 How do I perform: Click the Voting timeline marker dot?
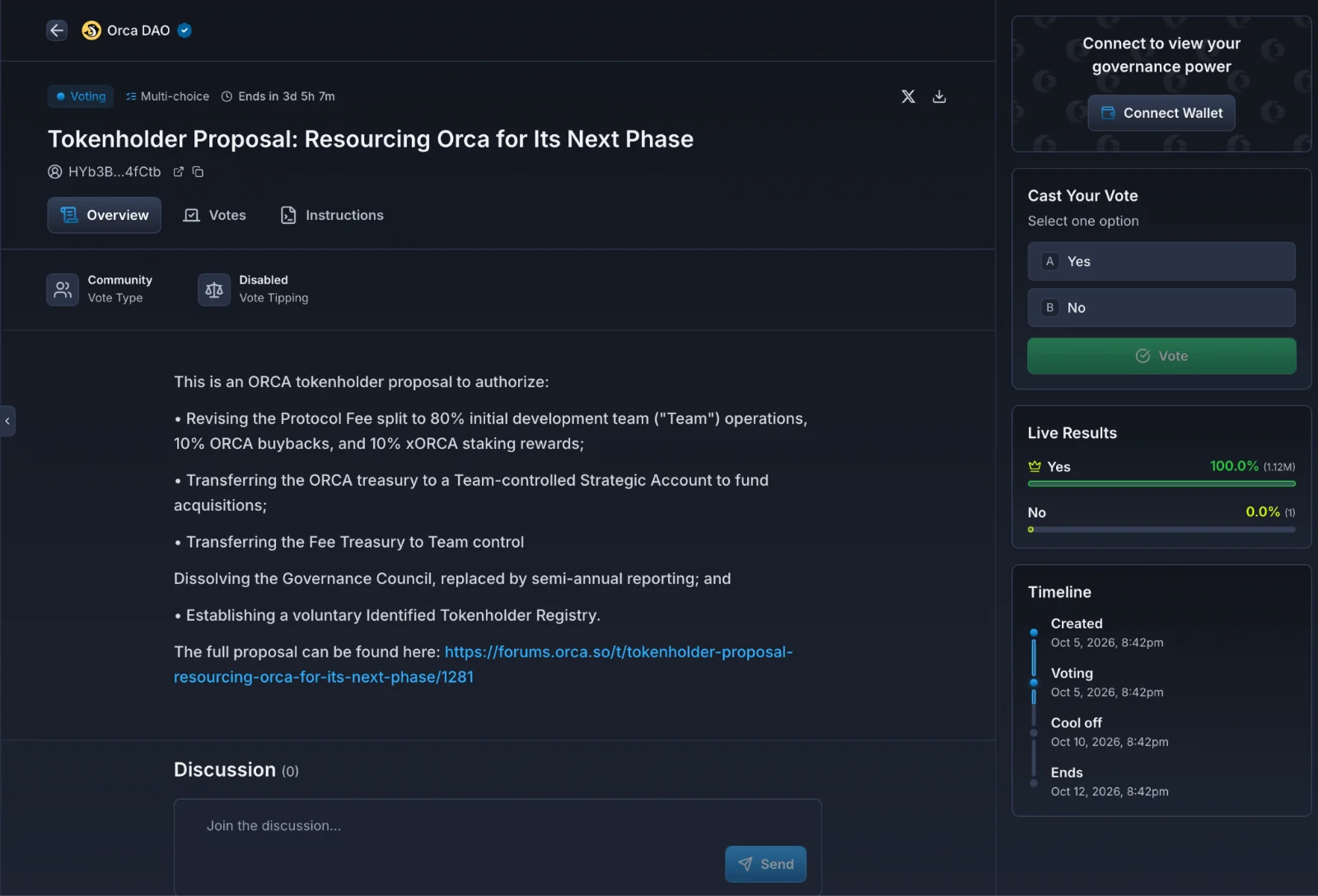tap(1034, 683)
